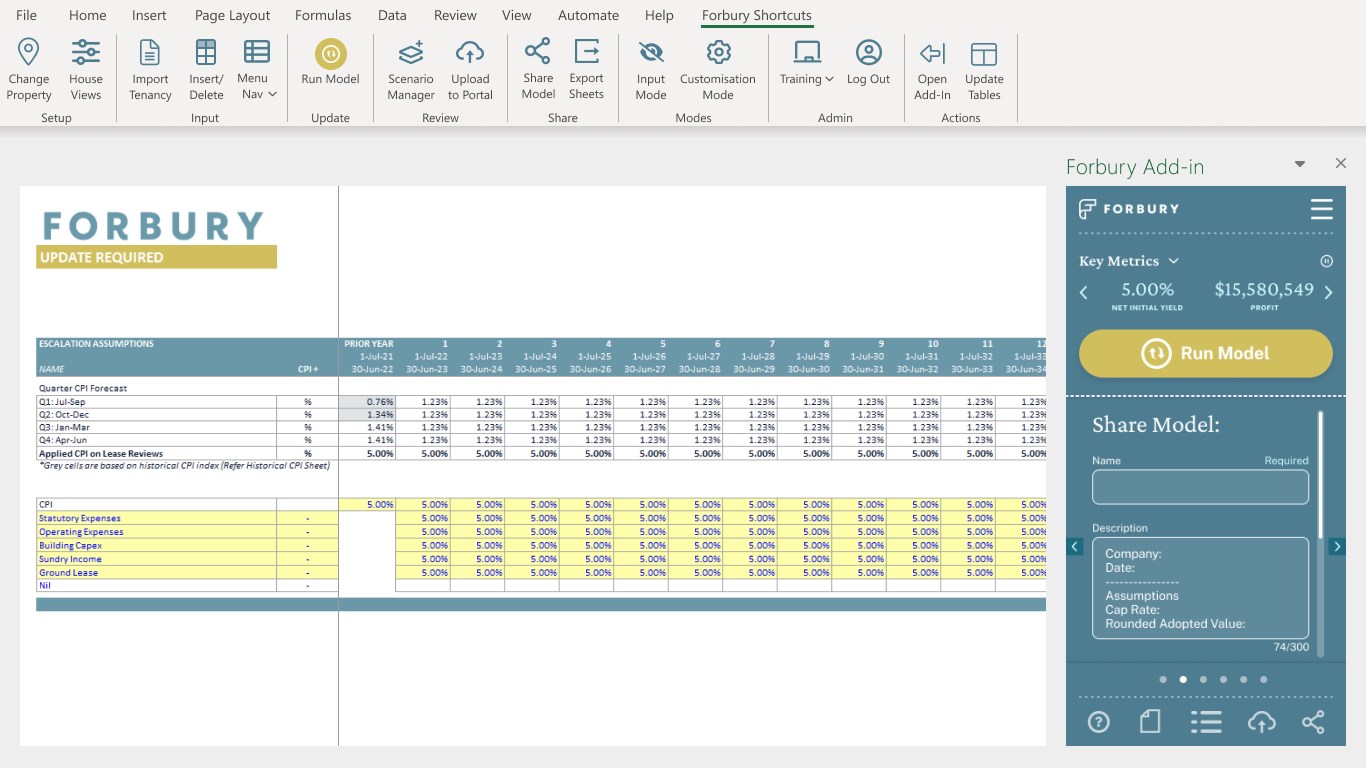
Task: Open the list icon in add-in footer
Action: (x=1206, y=722)
